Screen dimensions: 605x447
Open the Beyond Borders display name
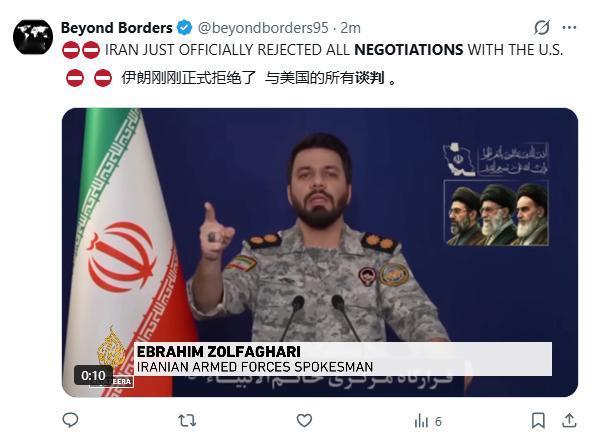coord(117,28)
